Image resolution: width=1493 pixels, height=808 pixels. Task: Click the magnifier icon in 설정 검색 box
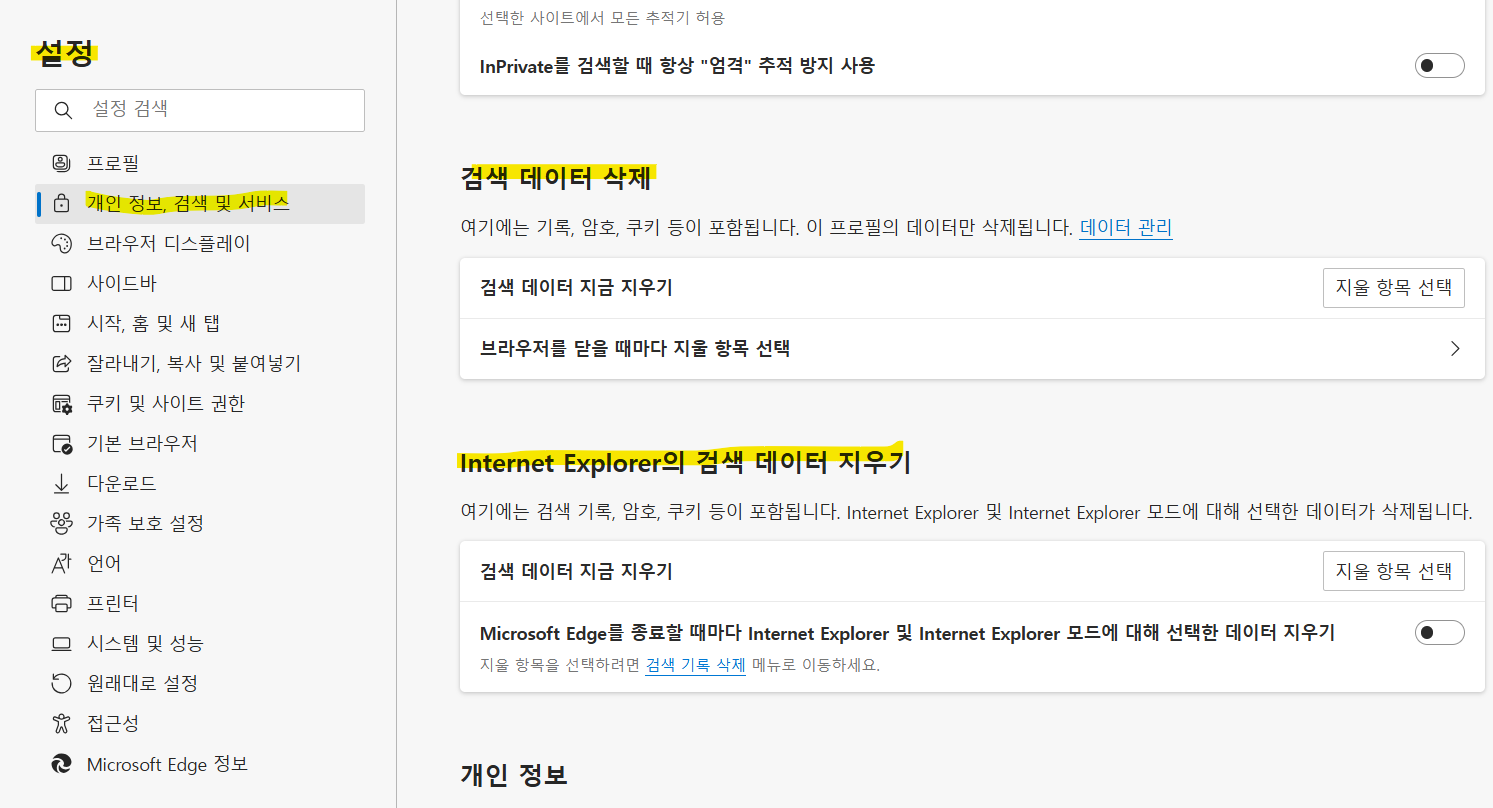pyautogui.click(x=63, y=110)
